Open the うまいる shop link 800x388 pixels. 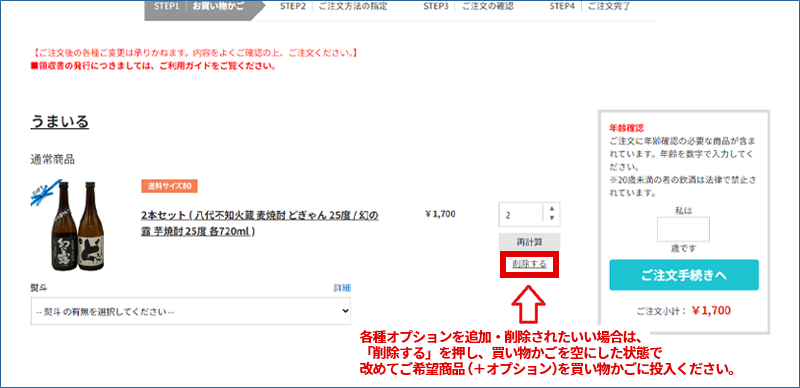pos(60,122)
